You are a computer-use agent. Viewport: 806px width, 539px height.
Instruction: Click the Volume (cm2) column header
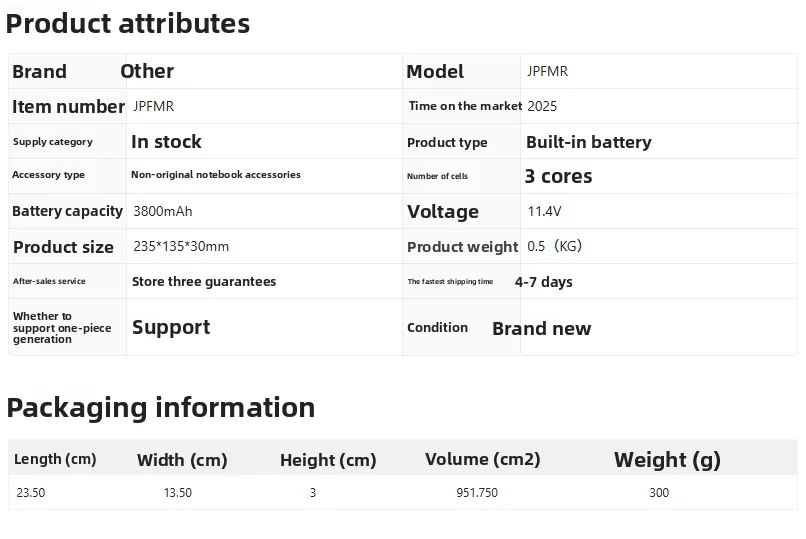coord(482,459)
